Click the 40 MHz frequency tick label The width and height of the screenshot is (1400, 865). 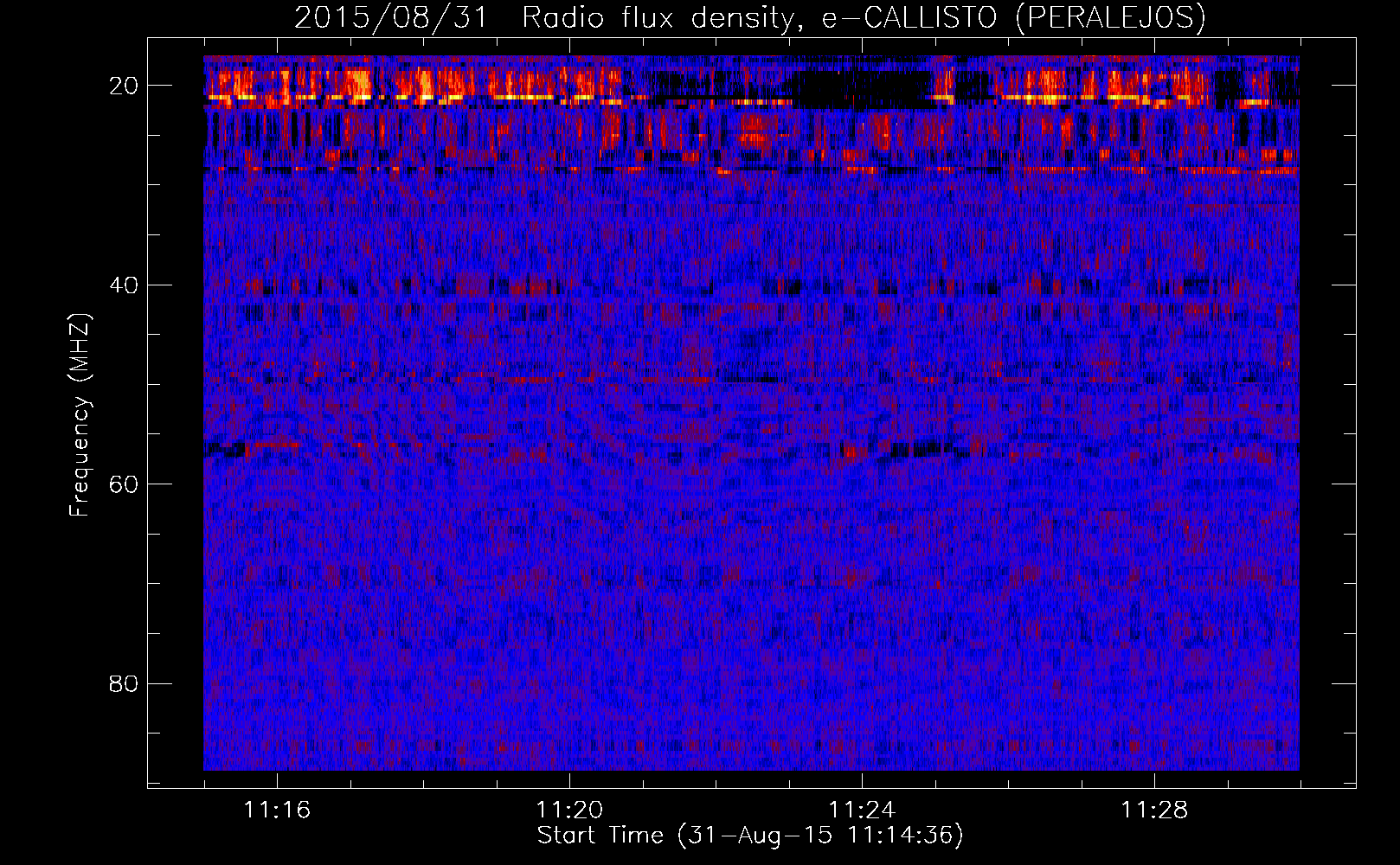coord(125,285)
